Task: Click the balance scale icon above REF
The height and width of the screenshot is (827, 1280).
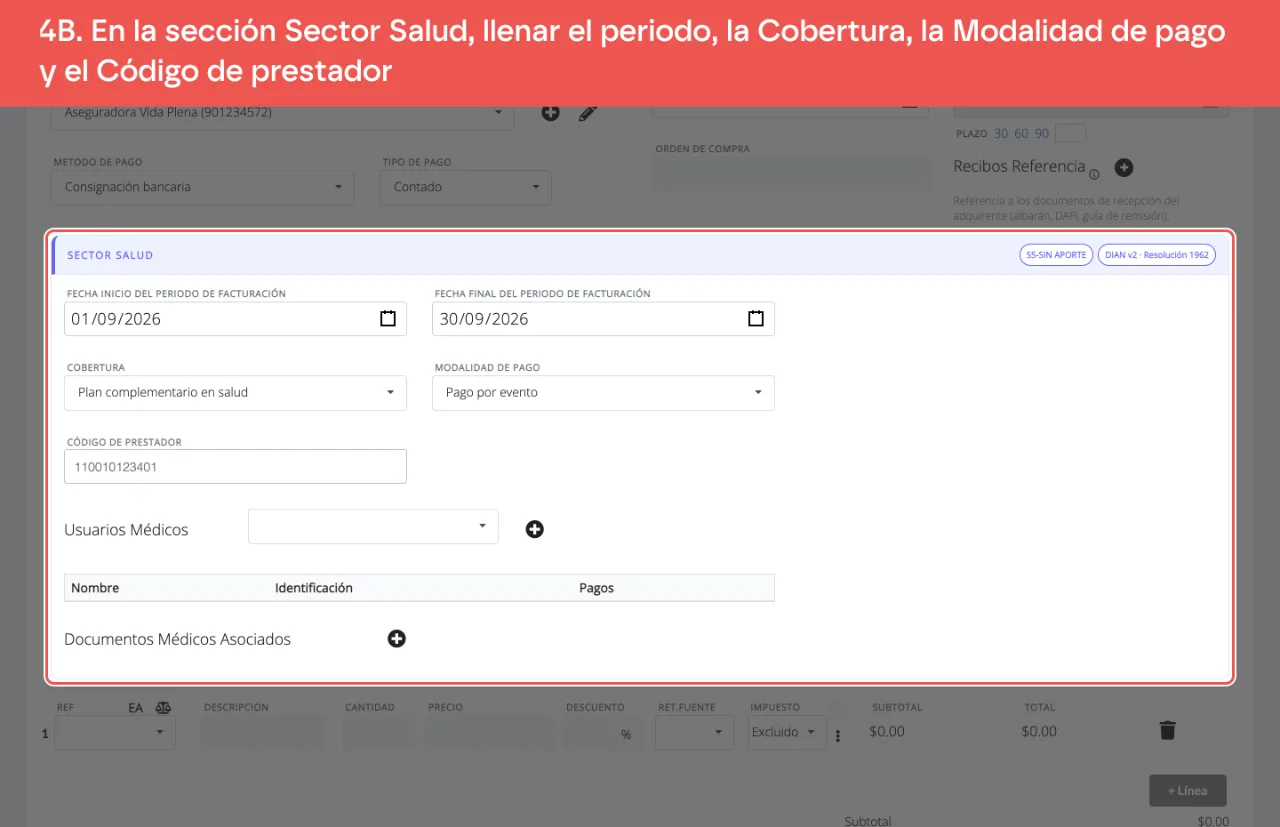Action: (x=163, y=708)
